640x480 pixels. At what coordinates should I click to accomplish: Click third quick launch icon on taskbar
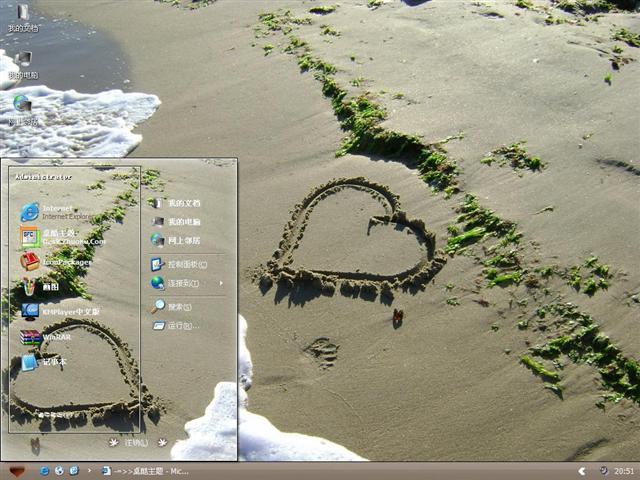(x=74, y=471)
